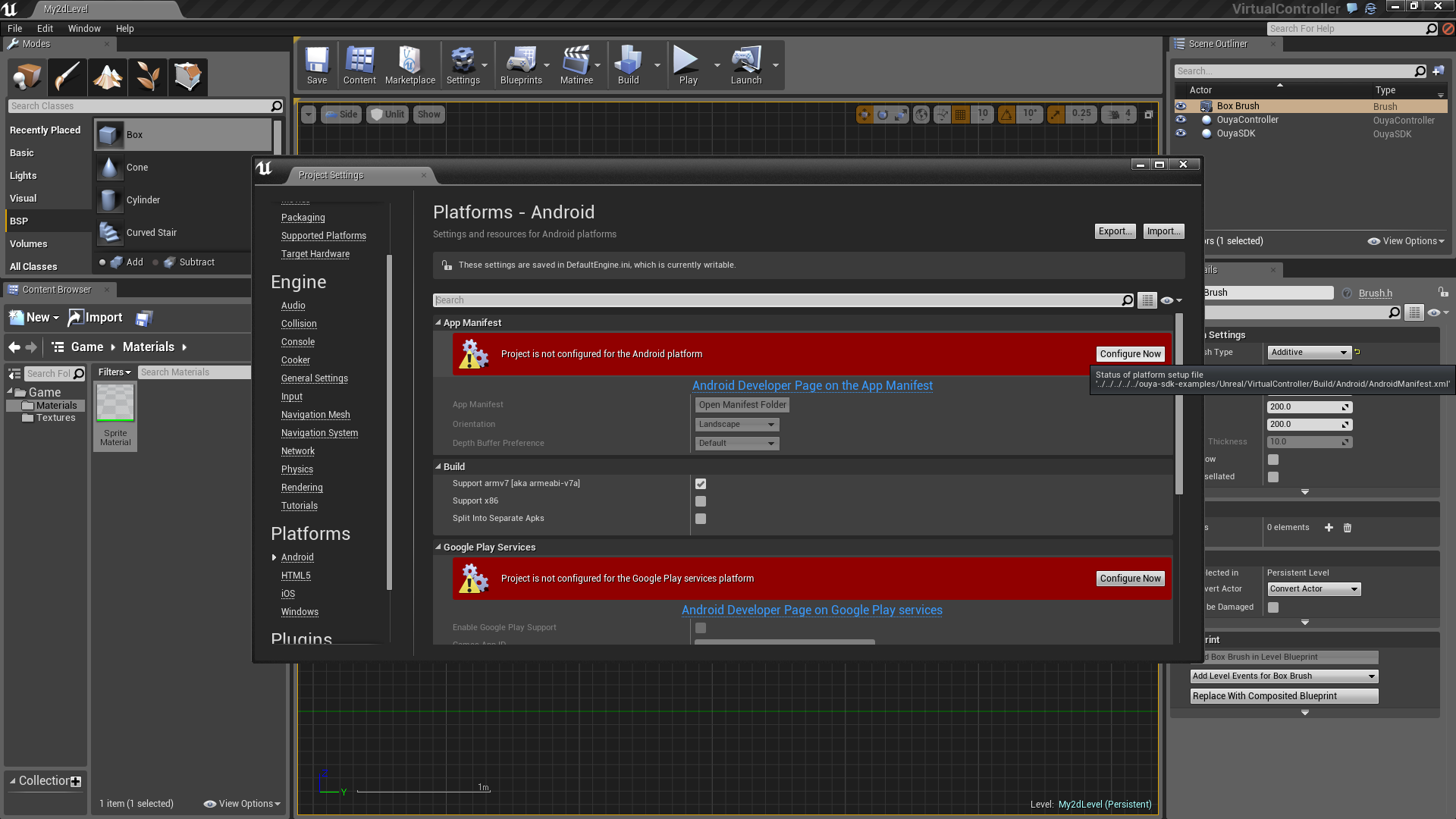Enable Split Into Separate Apks

coord(701,519)
